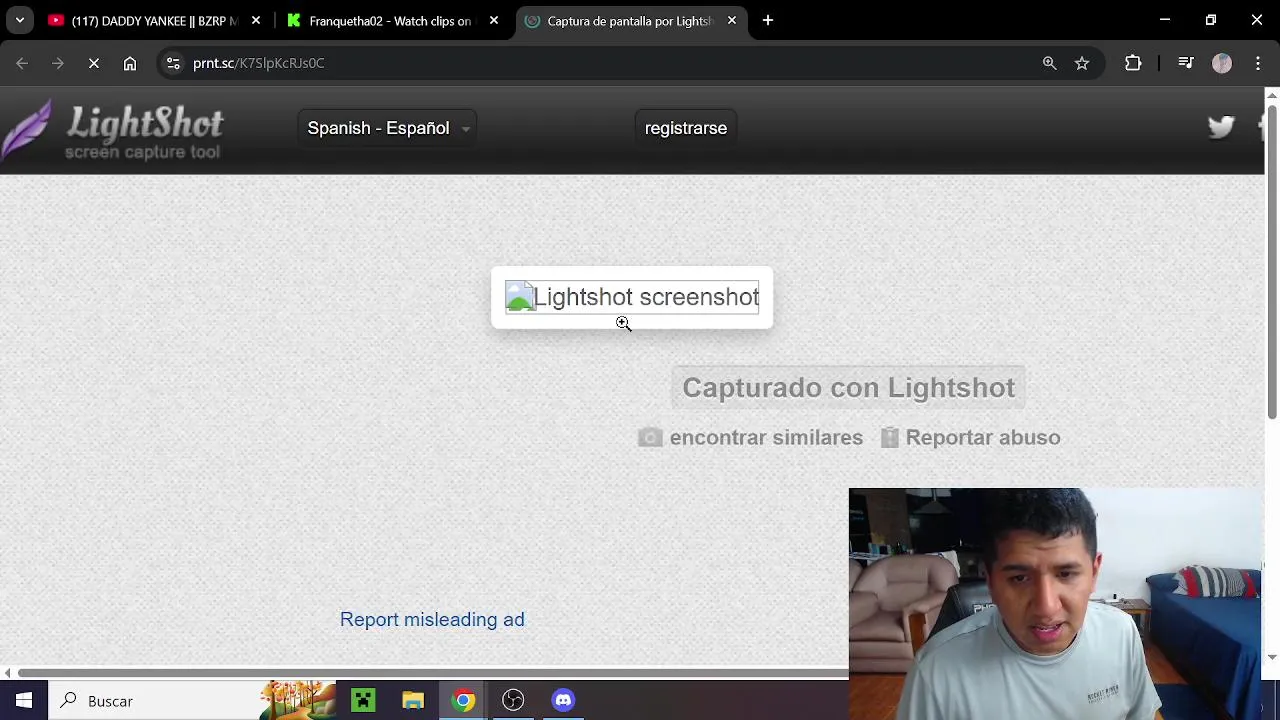This screenshot has width=1280, height=720.
Task: Open the media controls icon
Action: point(1186,63)
